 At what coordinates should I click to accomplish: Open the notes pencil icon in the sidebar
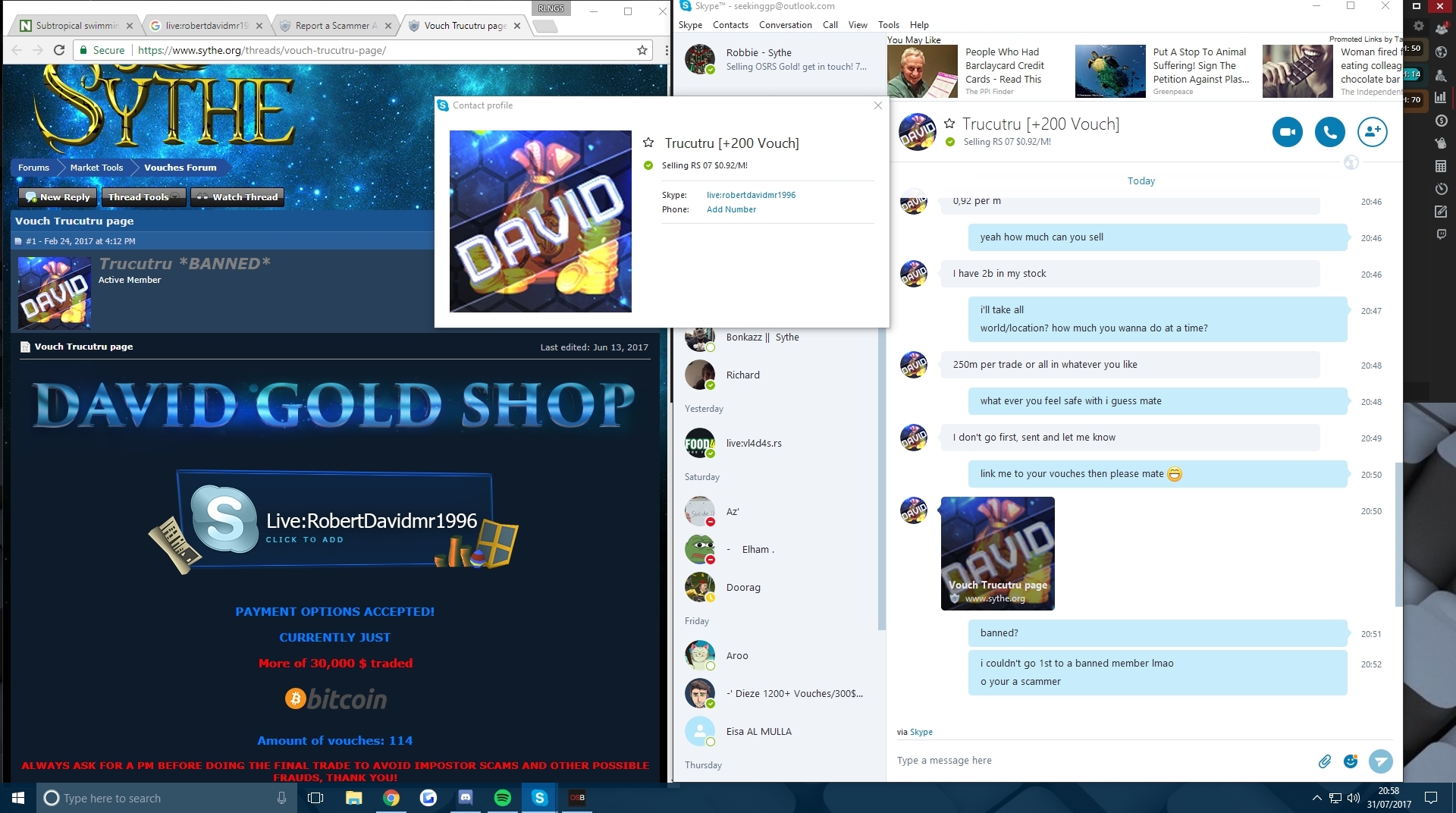coord(1441,212)
